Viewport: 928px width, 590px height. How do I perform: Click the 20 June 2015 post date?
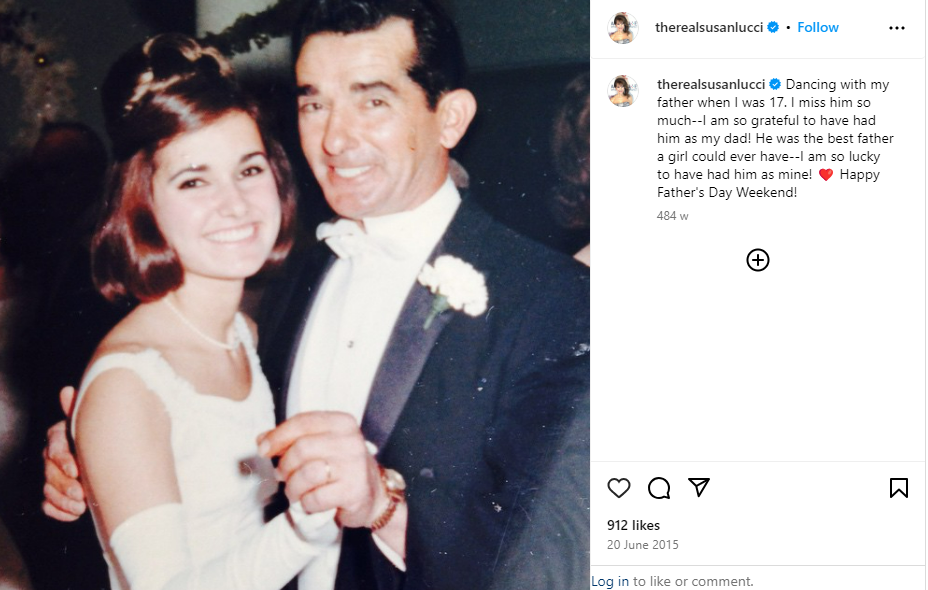[643, 544]
